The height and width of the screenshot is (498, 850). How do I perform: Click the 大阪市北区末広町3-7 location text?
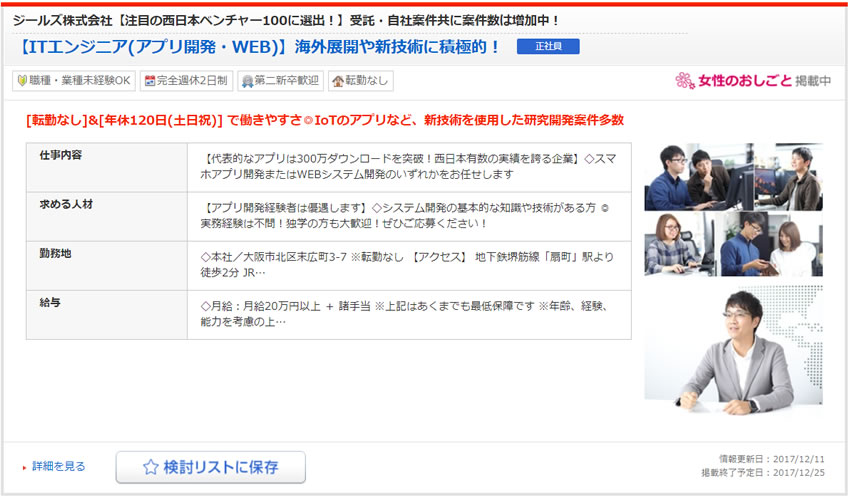click(x=407, y=264)
